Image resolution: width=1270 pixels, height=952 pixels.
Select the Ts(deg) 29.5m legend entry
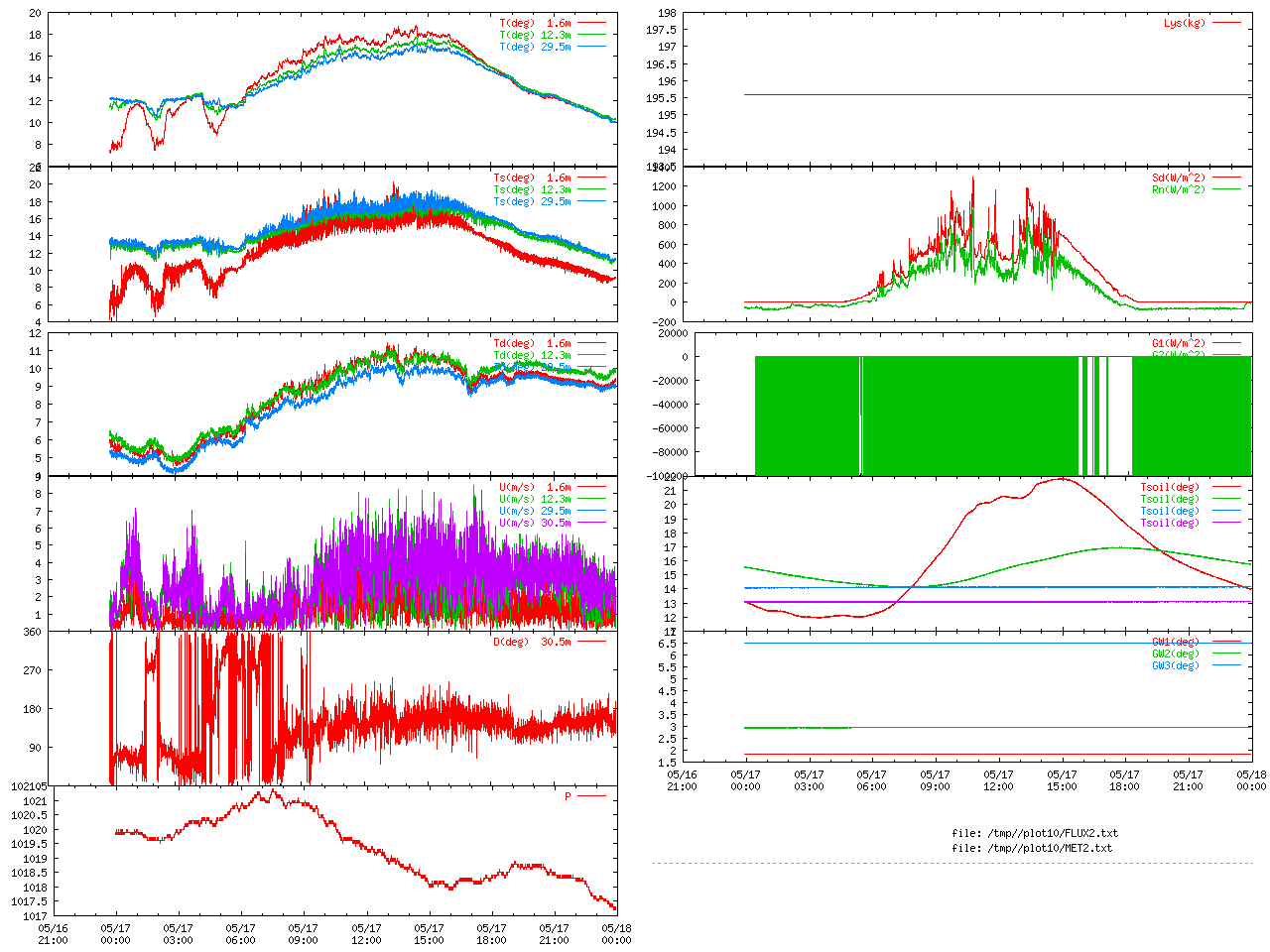coord(532,201)
